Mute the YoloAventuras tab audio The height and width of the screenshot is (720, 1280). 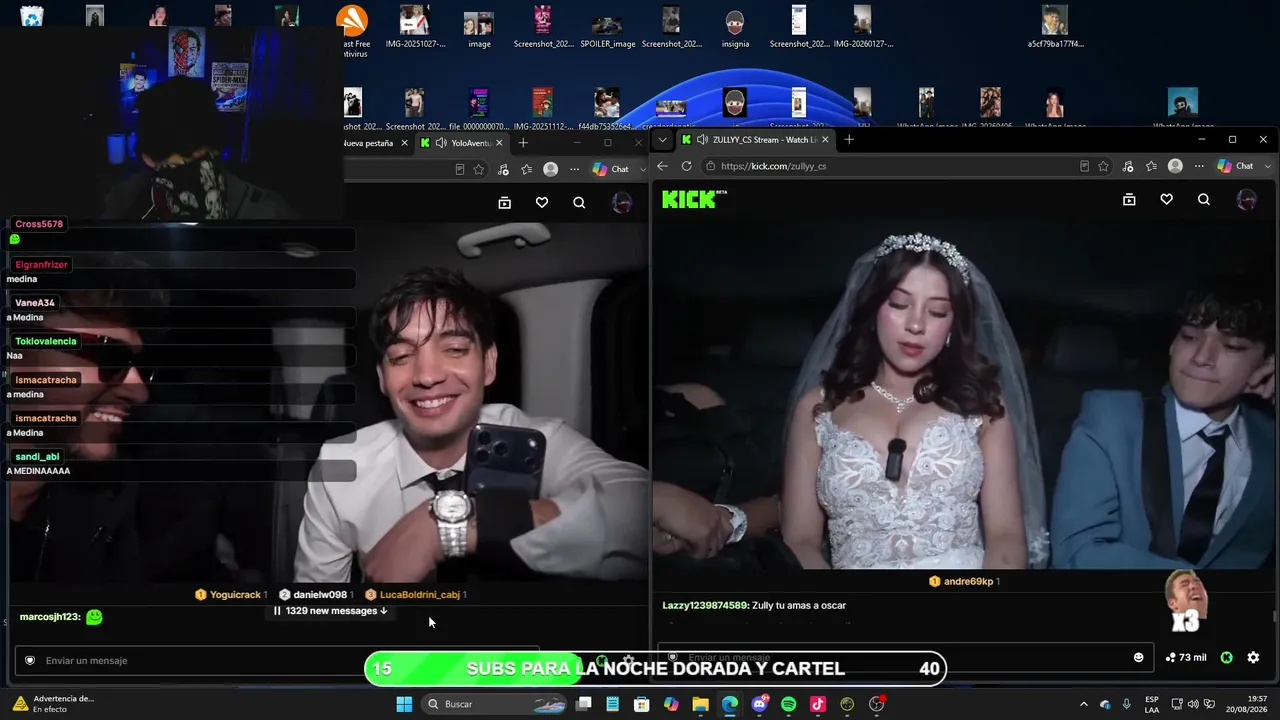441,143
